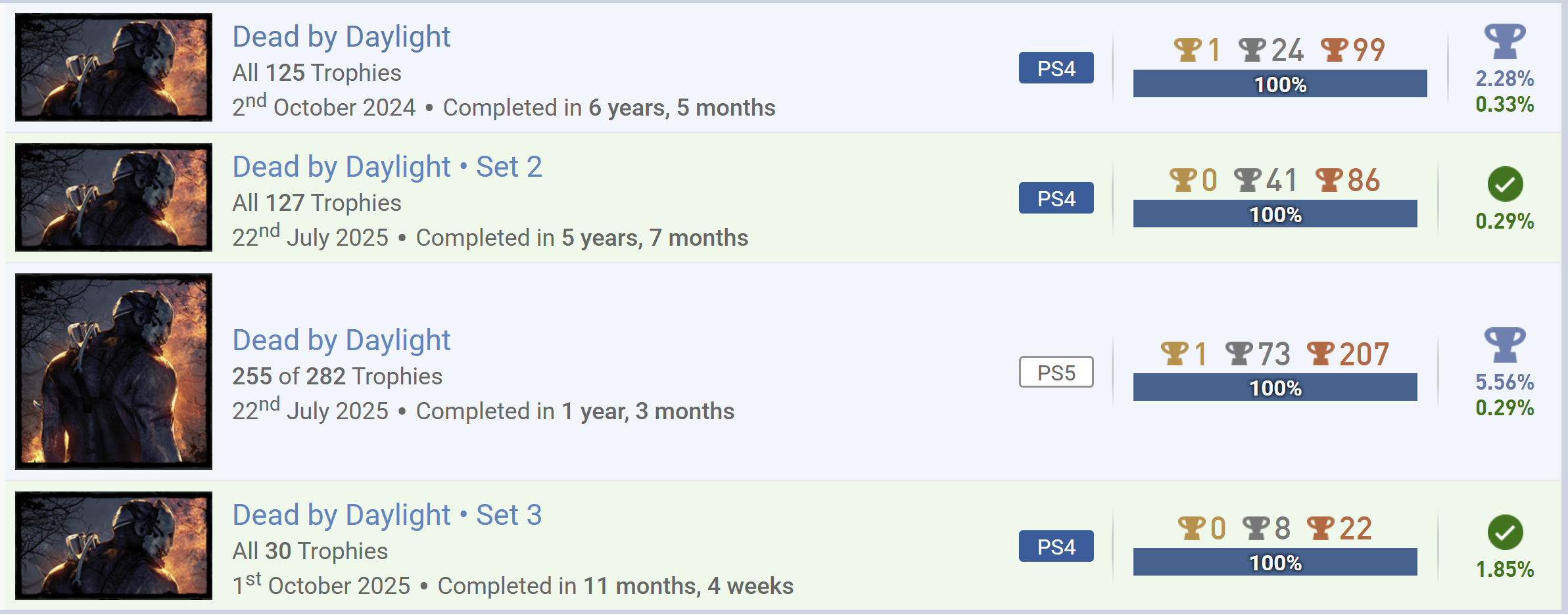The image size is (1568, 615).
Task: Open the first Dead by Daylight title link
Action: pos(341,37)
